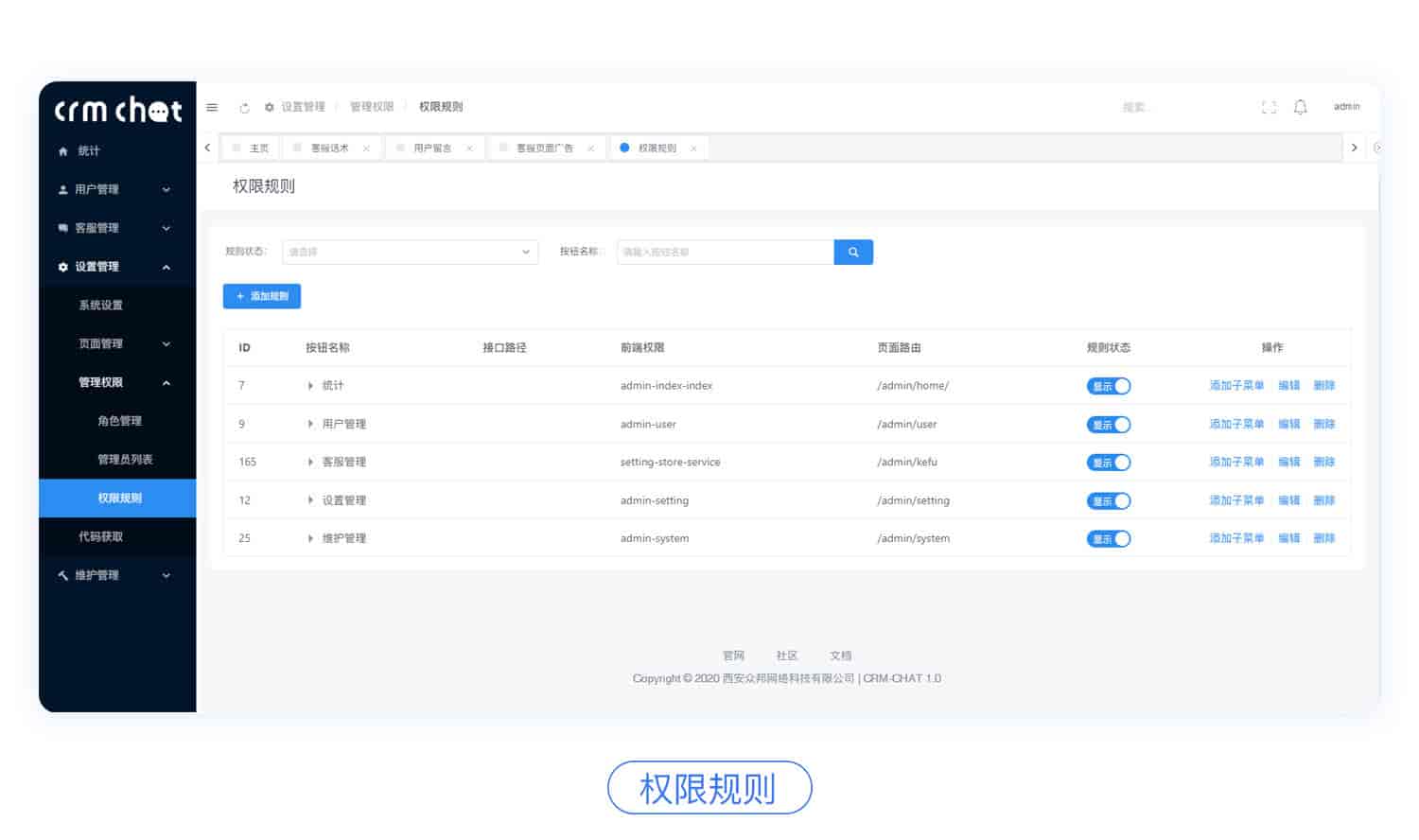1419x840 pixels.
Task: Click 删除 for the 统计 row
Action: click(x=1323, y=386)
